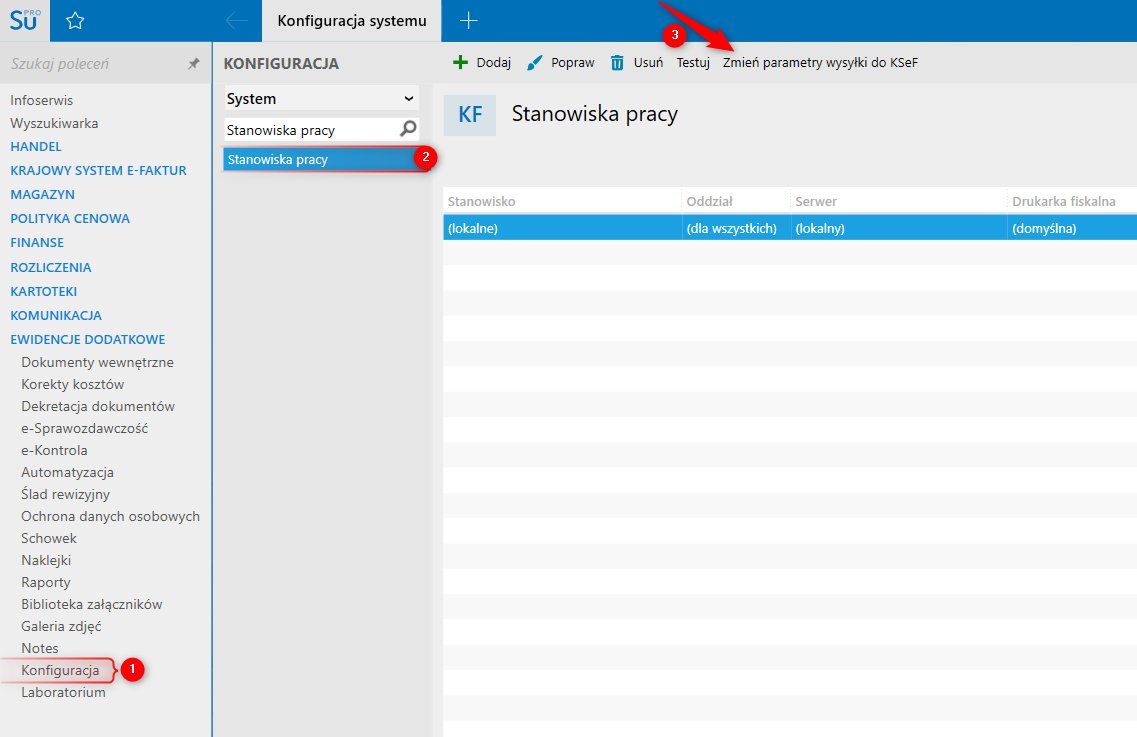Expand the POLITYKA CENOWA module

pos(70,218)
